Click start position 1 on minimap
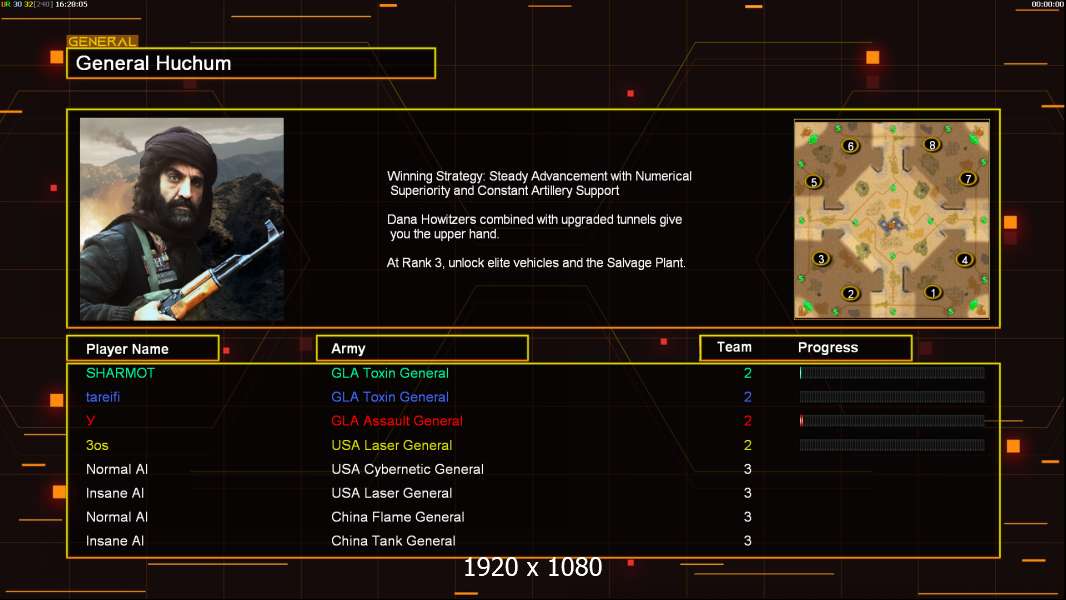1066x600 pixels. click(933, 292)
